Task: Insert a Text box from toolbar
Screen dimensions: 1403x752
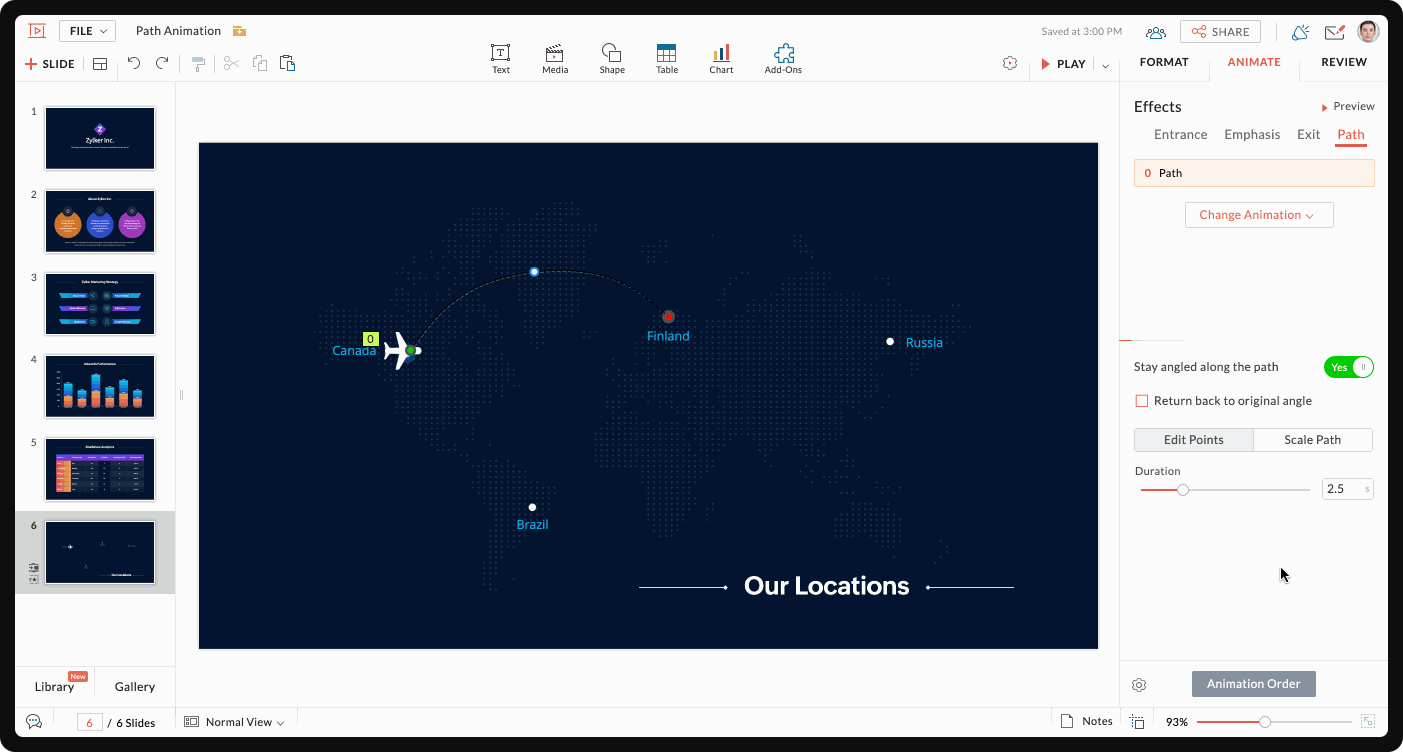Action: 500,59
